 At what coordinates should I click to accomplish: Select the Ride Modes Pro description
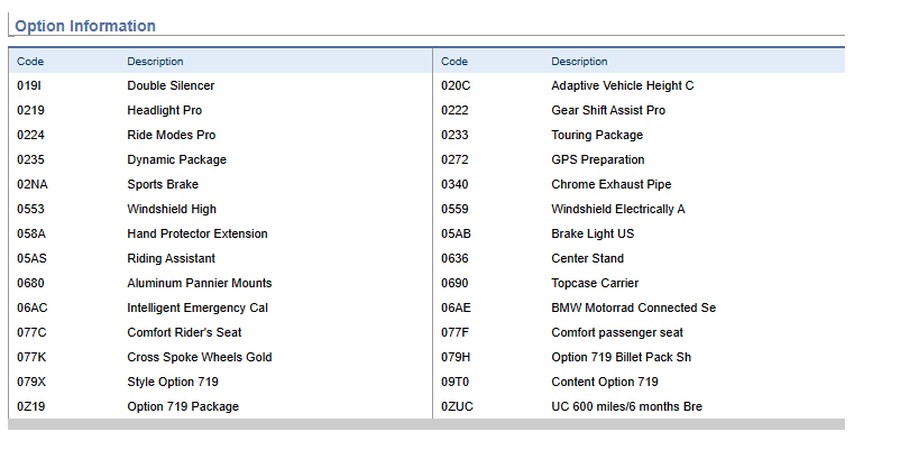[172, 135]
